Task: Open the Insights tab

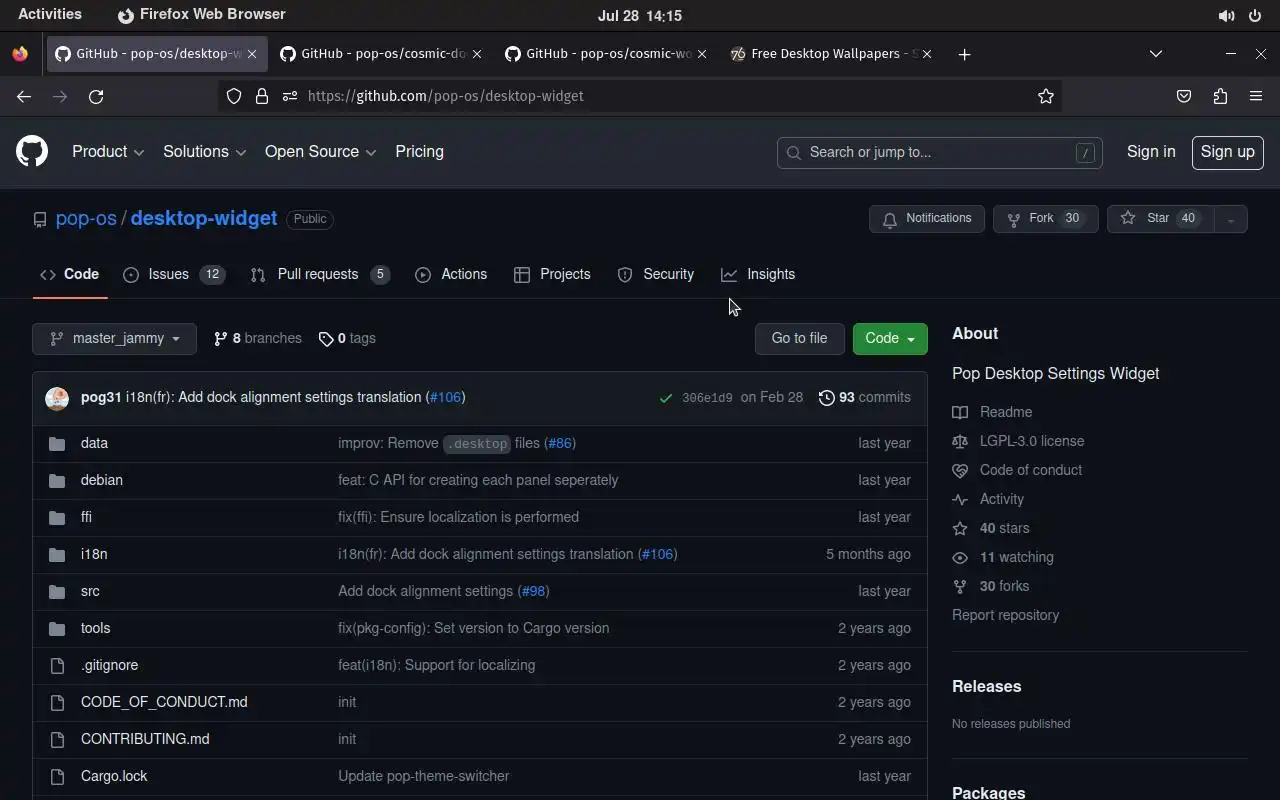Action: (758, 274)
